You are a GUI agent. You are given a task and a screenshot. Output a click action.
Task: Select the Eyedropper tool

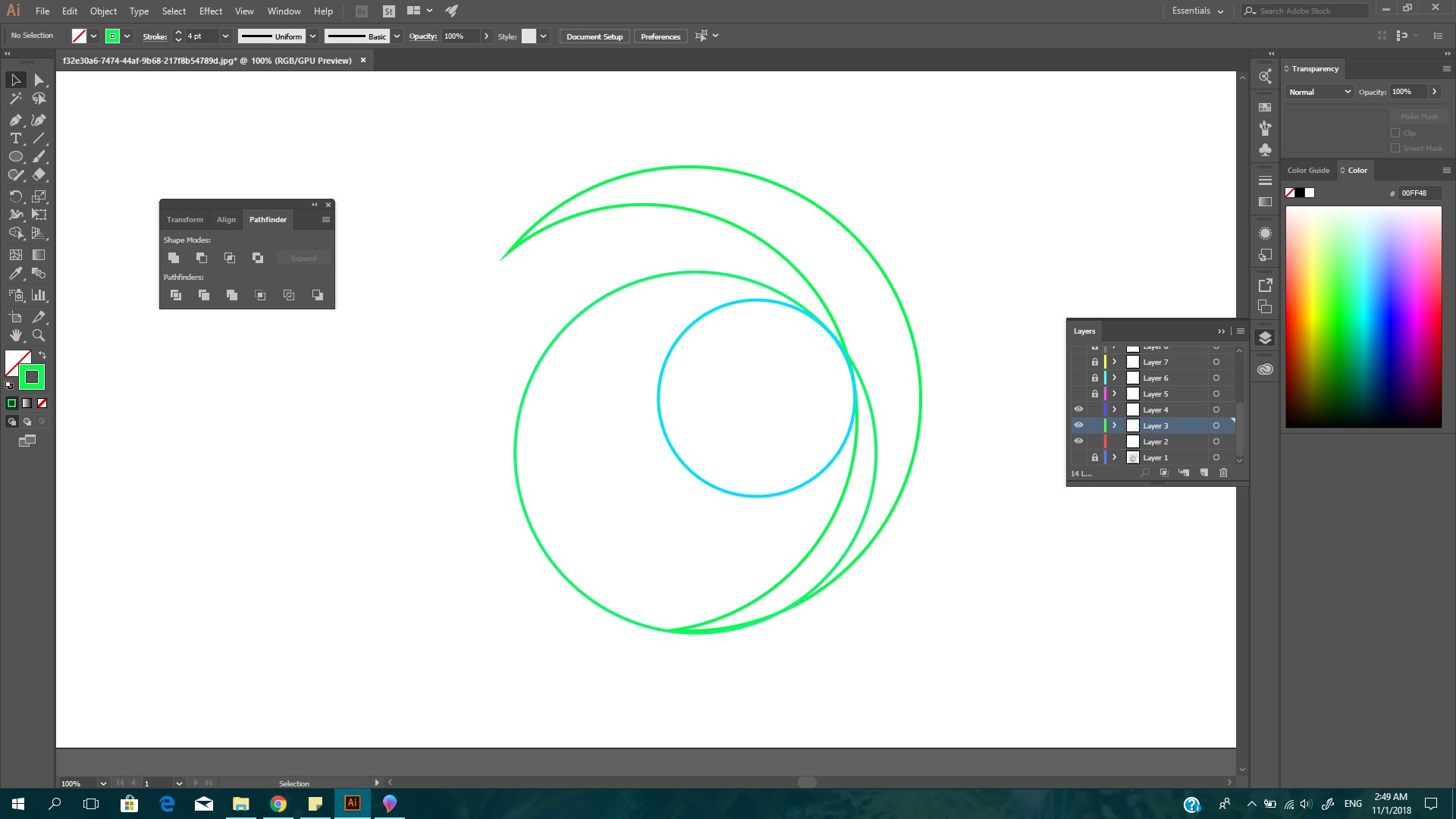(15, 273)
